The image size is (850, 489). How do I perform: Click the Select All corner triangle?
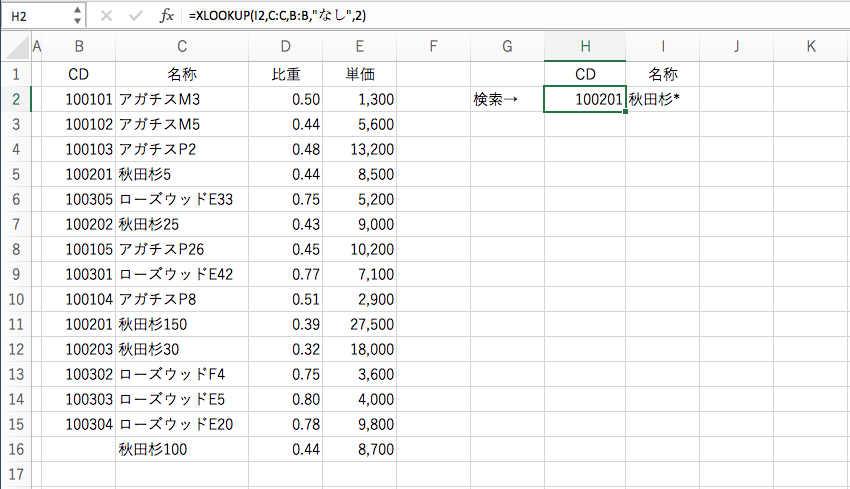[x=18, y=47]
